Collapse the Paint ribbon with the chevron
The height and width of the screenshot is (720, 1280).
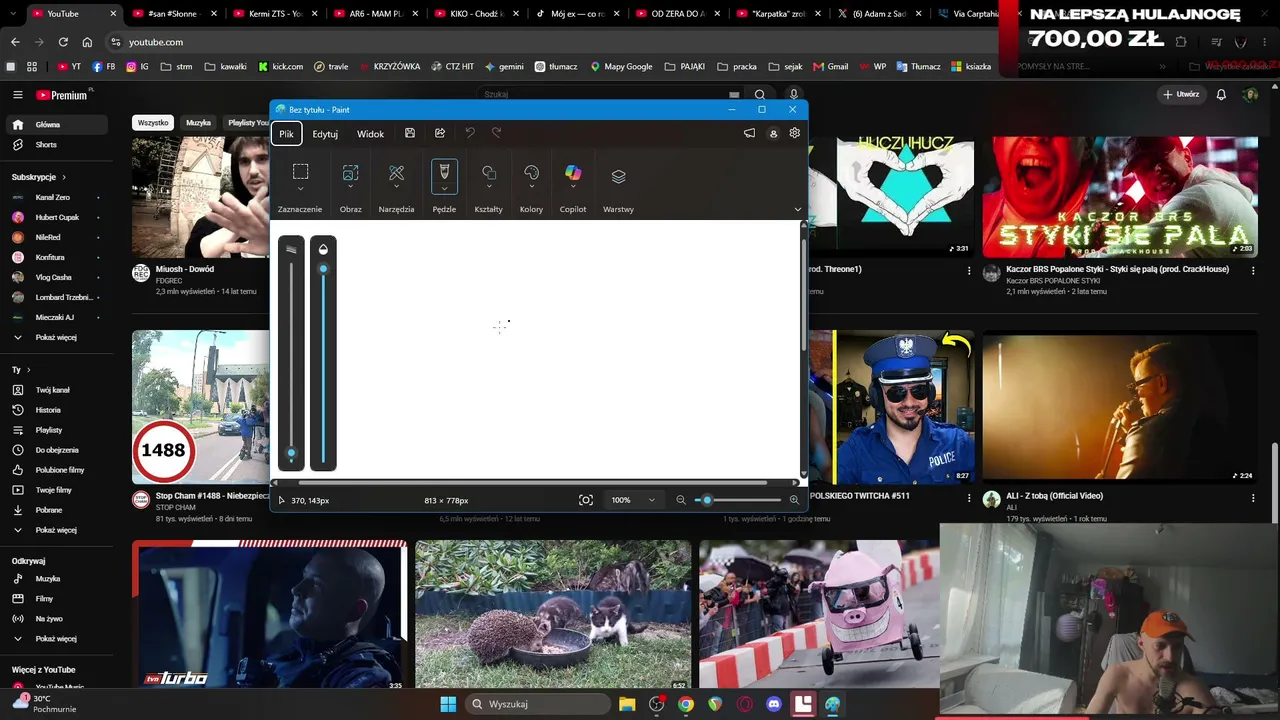(x=798, y=209)
